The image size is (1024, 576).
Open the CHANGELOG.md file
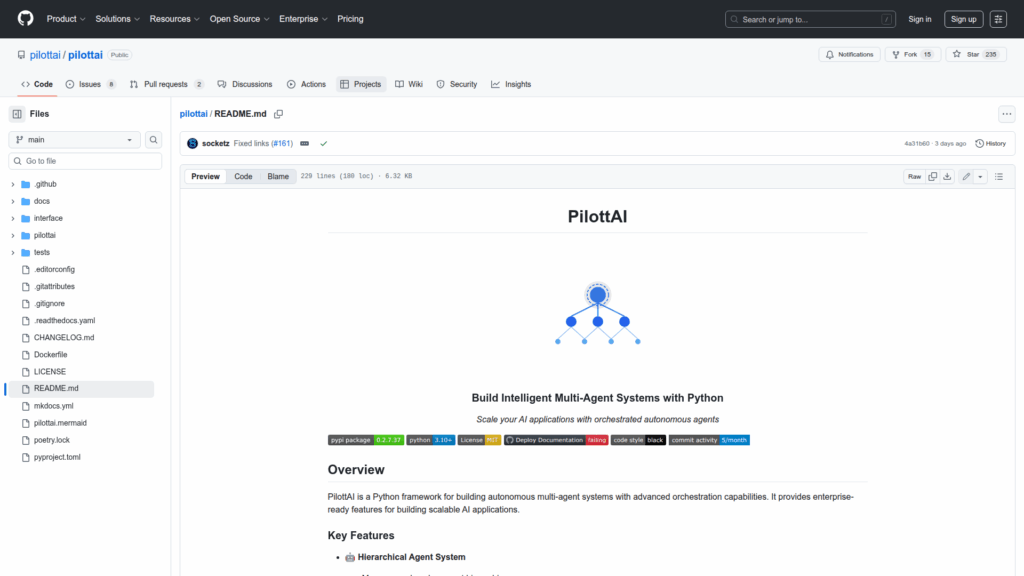(64, 338)
